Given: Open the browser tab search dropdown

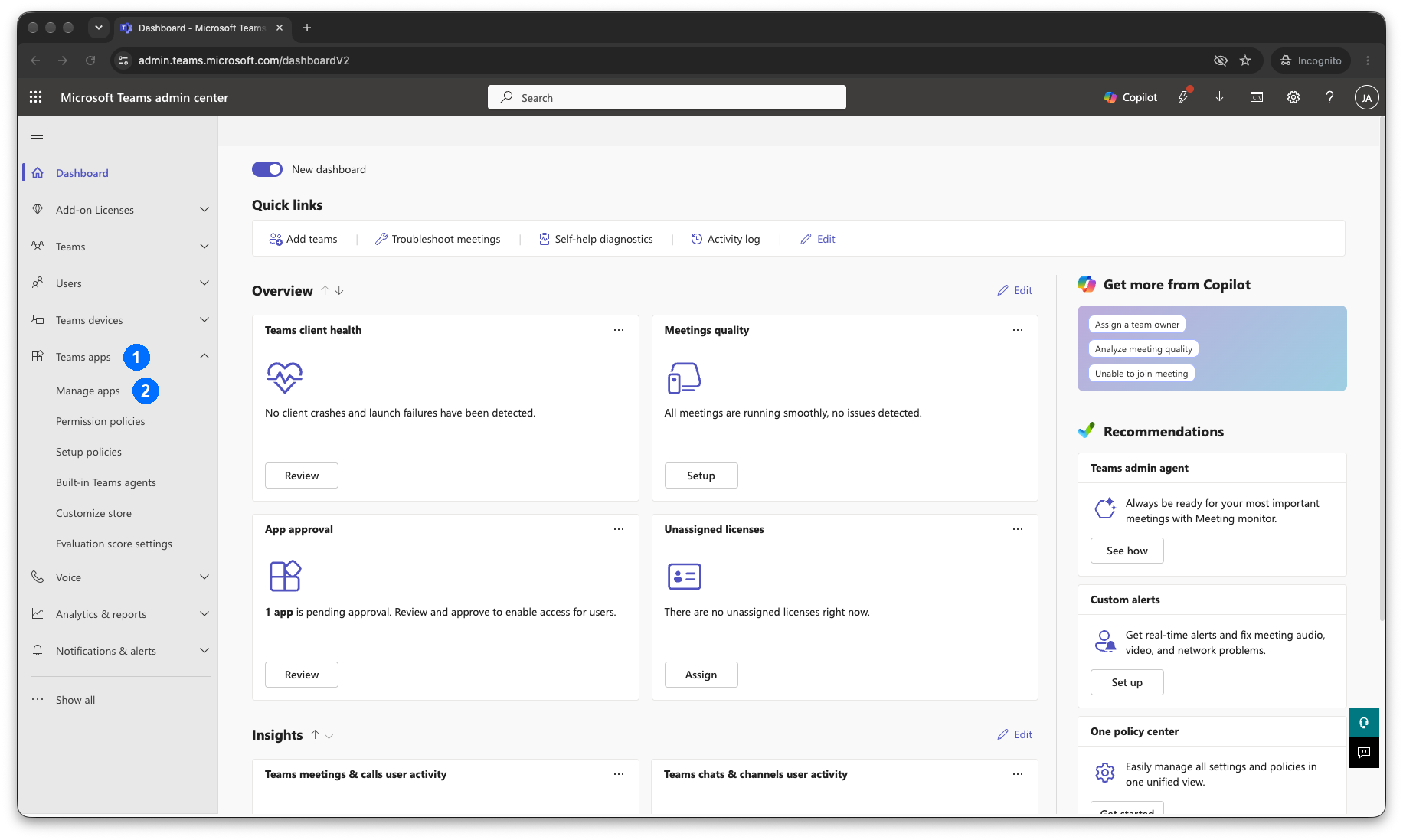Looking at the screenshot, I should [x=98, y=28].
